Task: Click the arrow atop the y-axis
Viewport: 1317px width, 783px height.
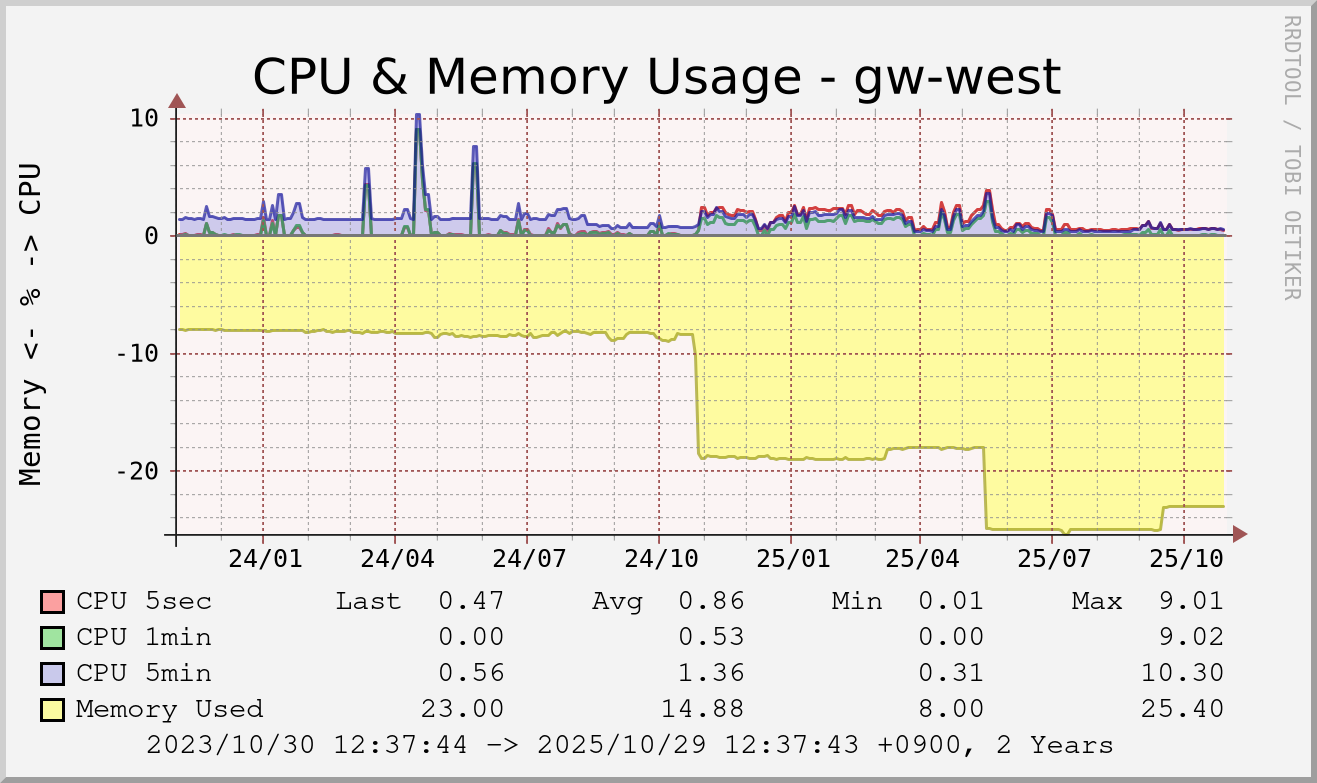Action: [177, 101]
